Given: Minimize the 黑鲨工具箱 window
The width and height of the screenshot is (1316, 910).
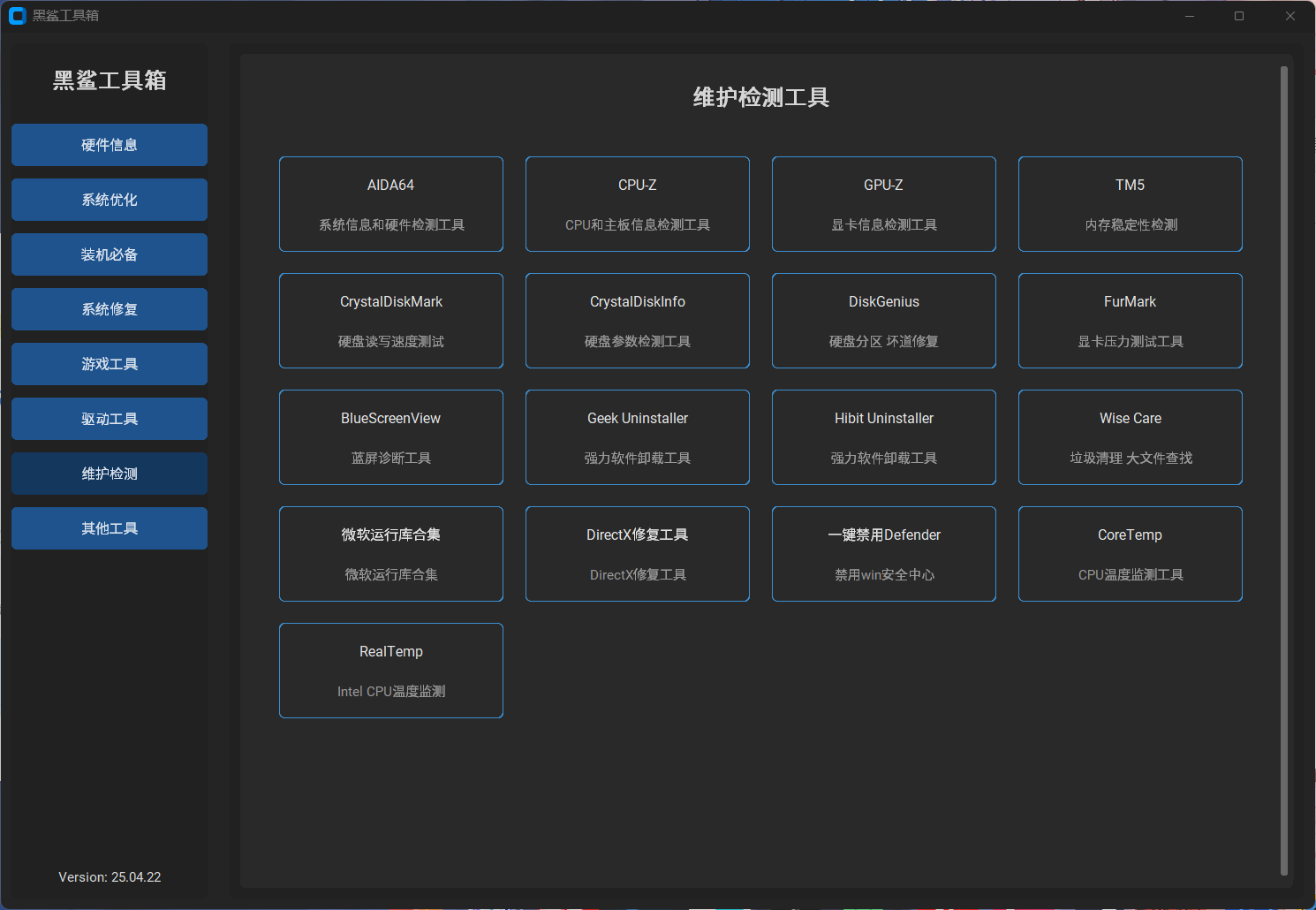Looking at the screenshot, I should click(1190, 16).
